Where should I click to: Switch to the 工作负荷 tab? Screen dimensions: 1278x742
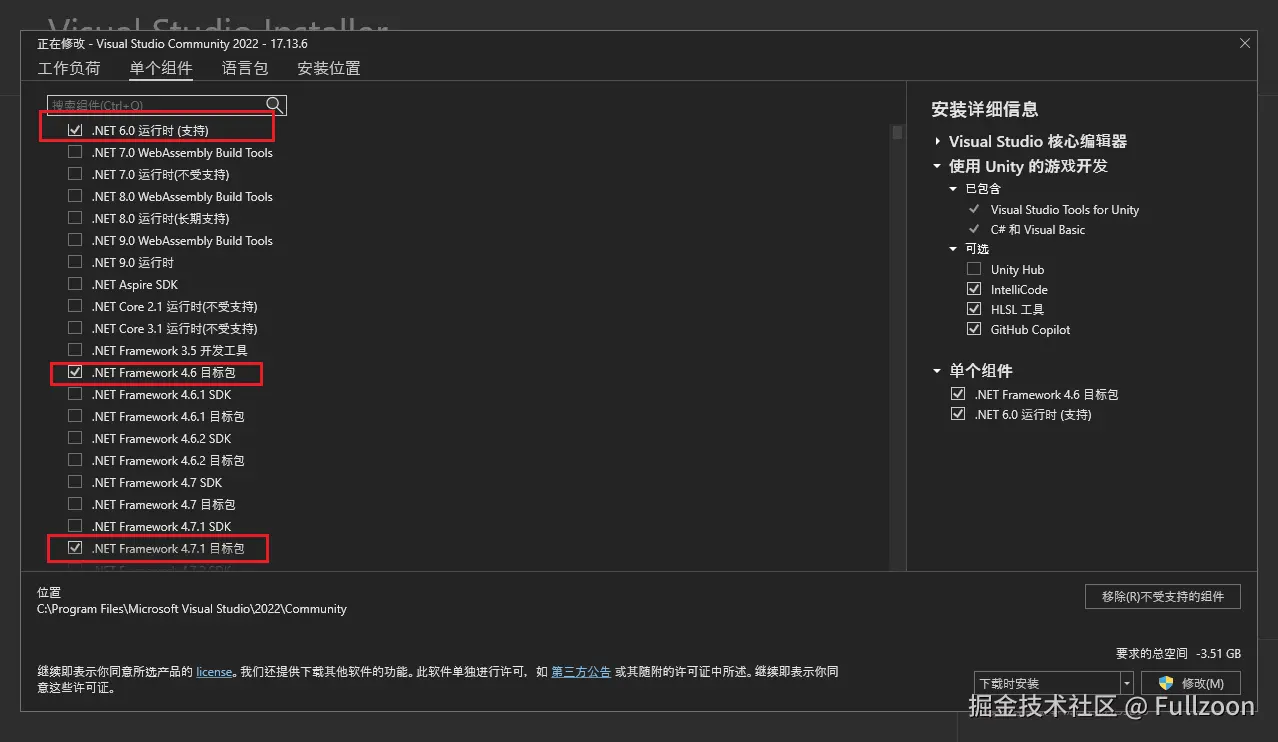pyautogui.click(x=69, y=69)
